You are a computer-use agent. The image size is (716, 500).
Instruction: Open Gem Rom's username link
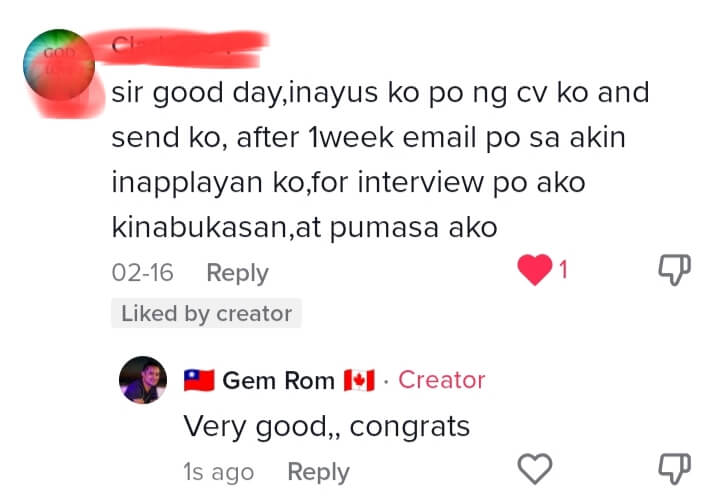279,380
